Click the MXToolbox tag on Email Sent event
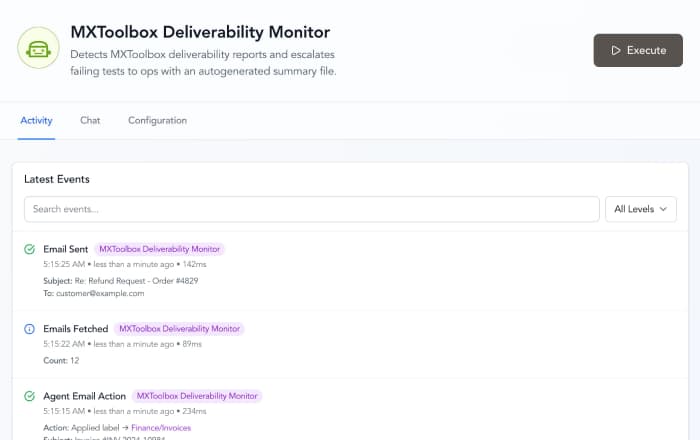Viewport: 700px width, 440px height. click(x=160, y=249)
